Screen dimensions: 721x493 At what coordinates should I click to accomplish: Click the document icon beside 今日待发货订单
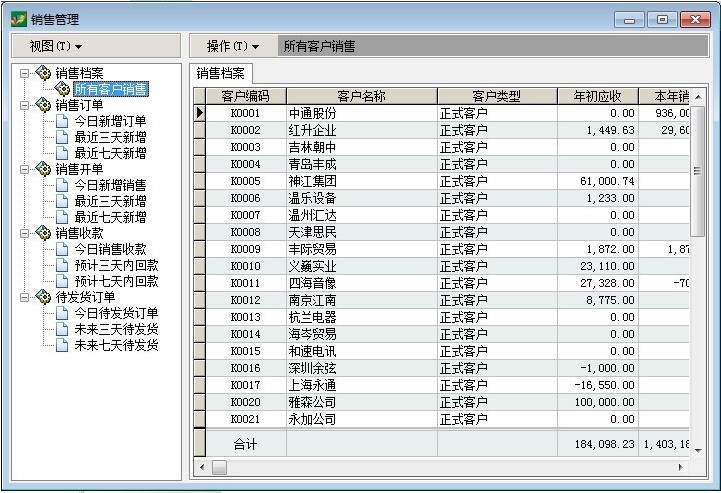(62, 313)
